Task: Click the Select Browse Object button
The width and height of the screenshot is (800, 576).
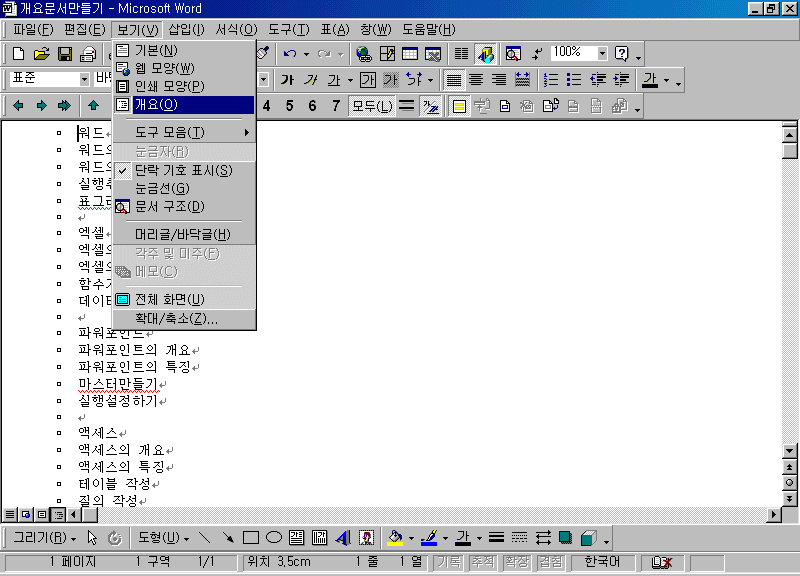Action: (x=789, y=483)
